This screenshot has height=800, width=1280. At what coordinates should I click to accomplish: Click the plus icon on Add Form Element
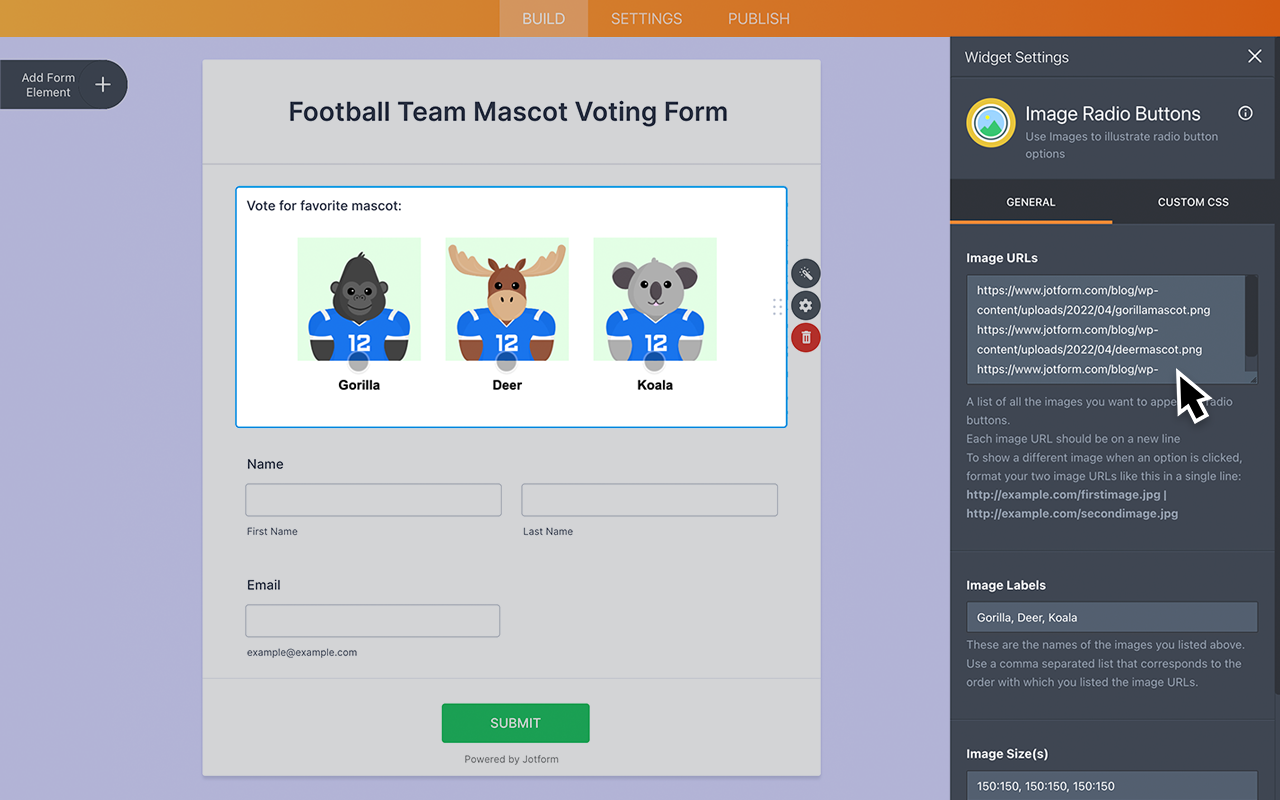point(101,84)
